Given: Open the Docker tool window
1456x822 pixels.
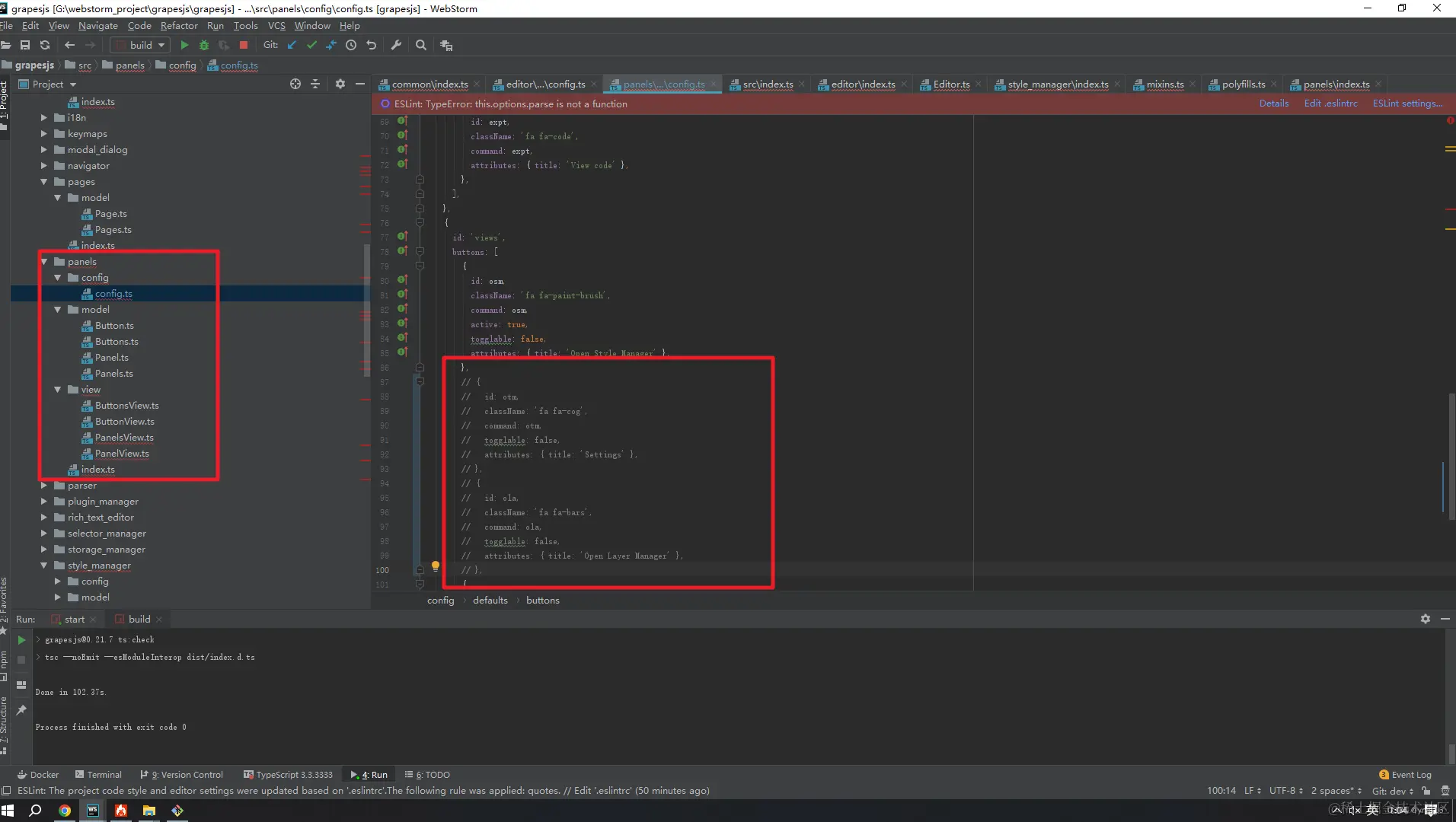Looking at the screenshot, I should [x=37, y=775].
